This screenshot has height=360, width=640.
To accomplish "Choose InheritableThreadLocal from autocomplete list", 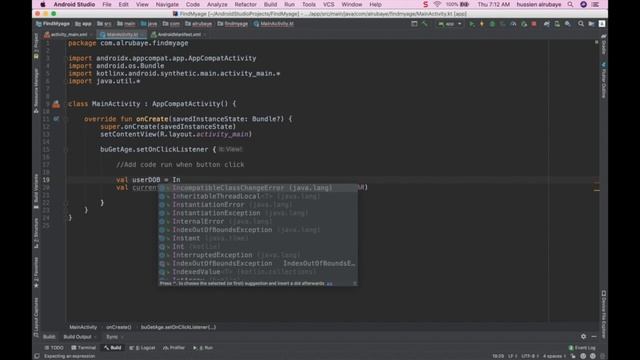I will click(x=258, y=196).
